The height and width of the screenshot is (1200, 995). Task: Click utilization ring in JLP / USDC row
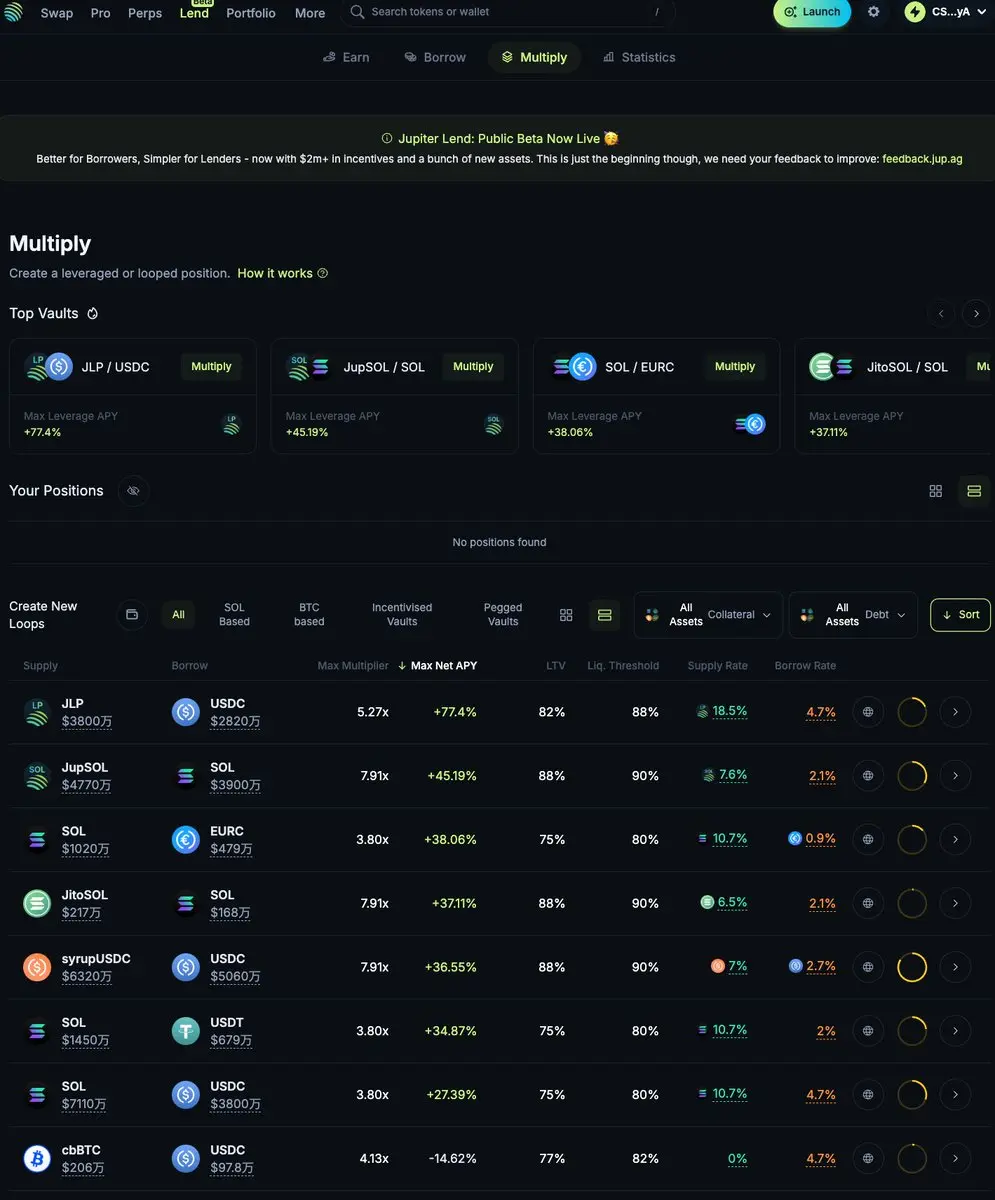pyautogui.click(x=912, y=712)
